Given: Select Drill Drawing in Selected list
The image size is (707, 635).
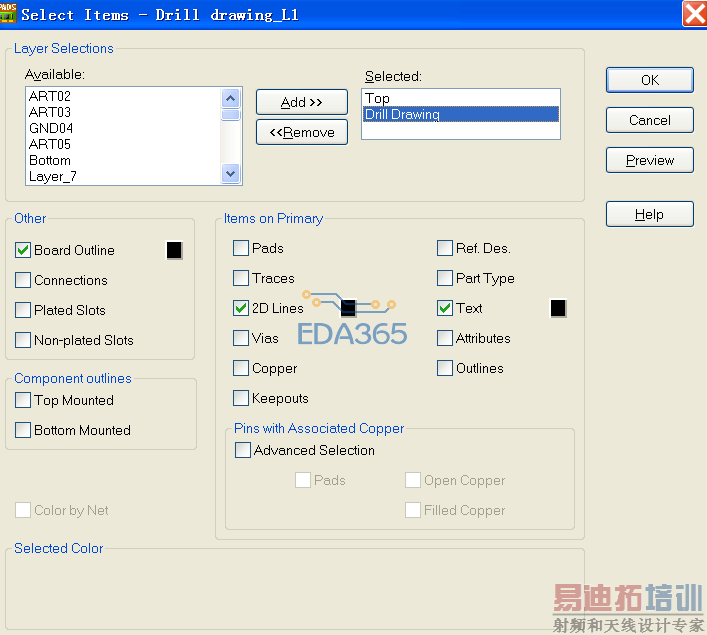Looking at the screenshot, I should tap(460, 114).
